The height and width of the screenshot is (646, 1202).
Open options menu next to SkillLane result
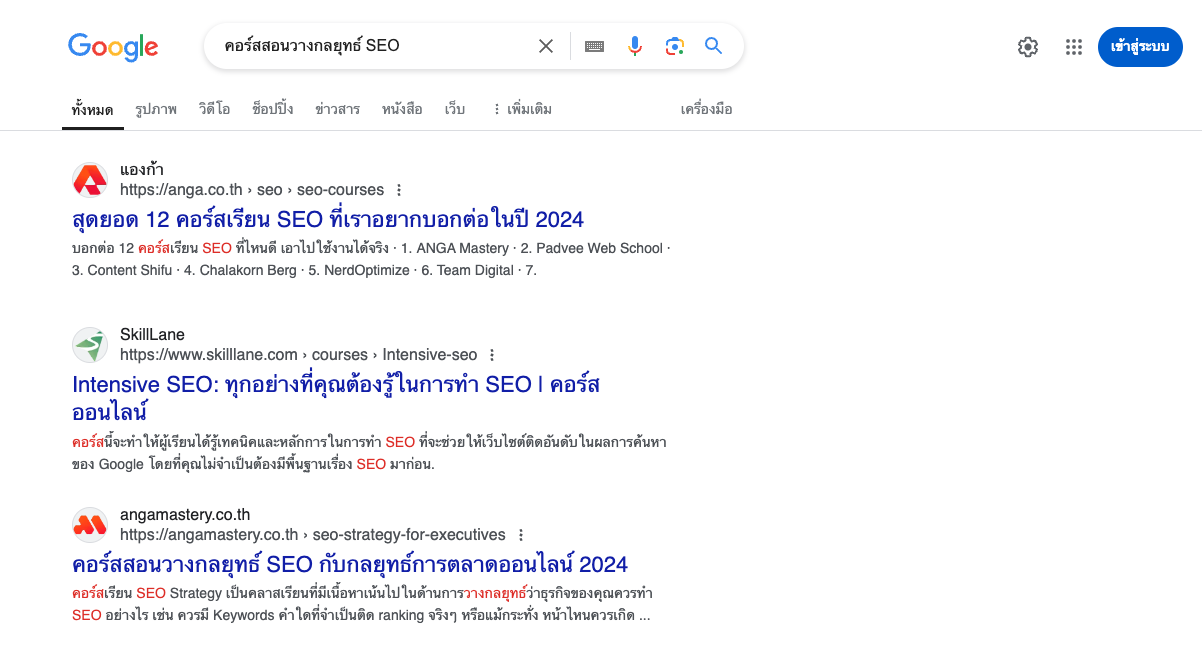[x=491, y=355]
